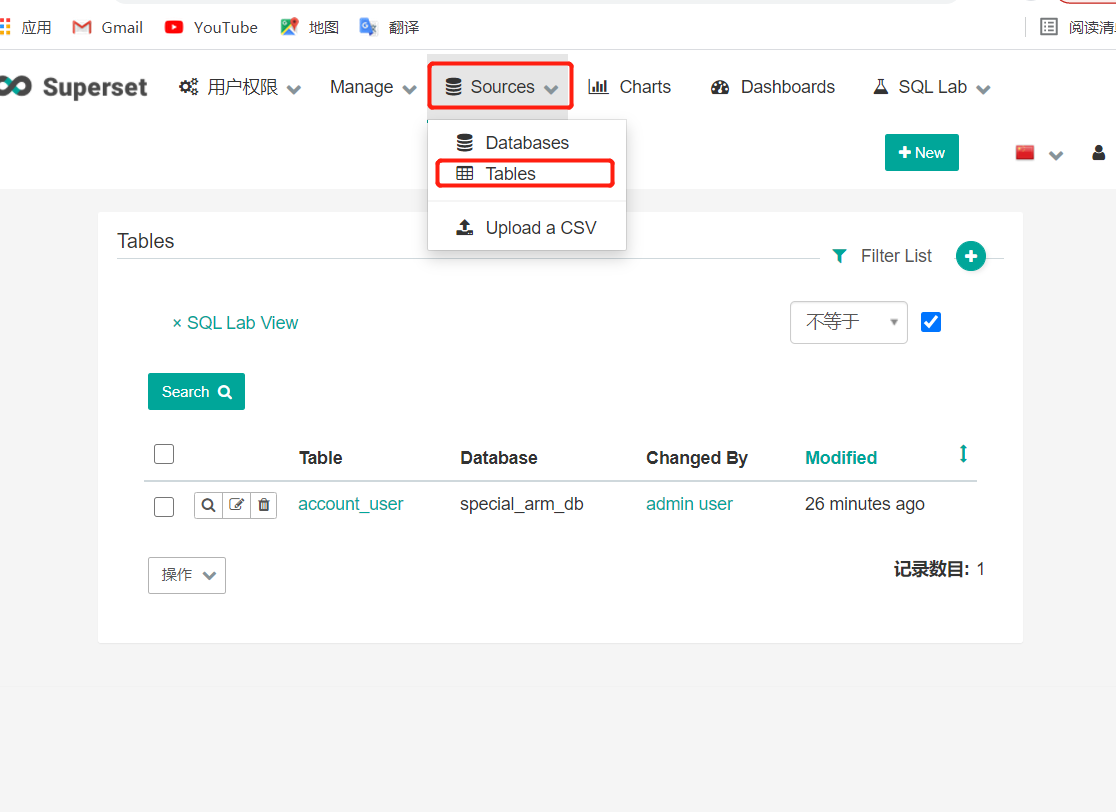
Task: Tick the checkbox for account_user row
Action: point(164,507)
